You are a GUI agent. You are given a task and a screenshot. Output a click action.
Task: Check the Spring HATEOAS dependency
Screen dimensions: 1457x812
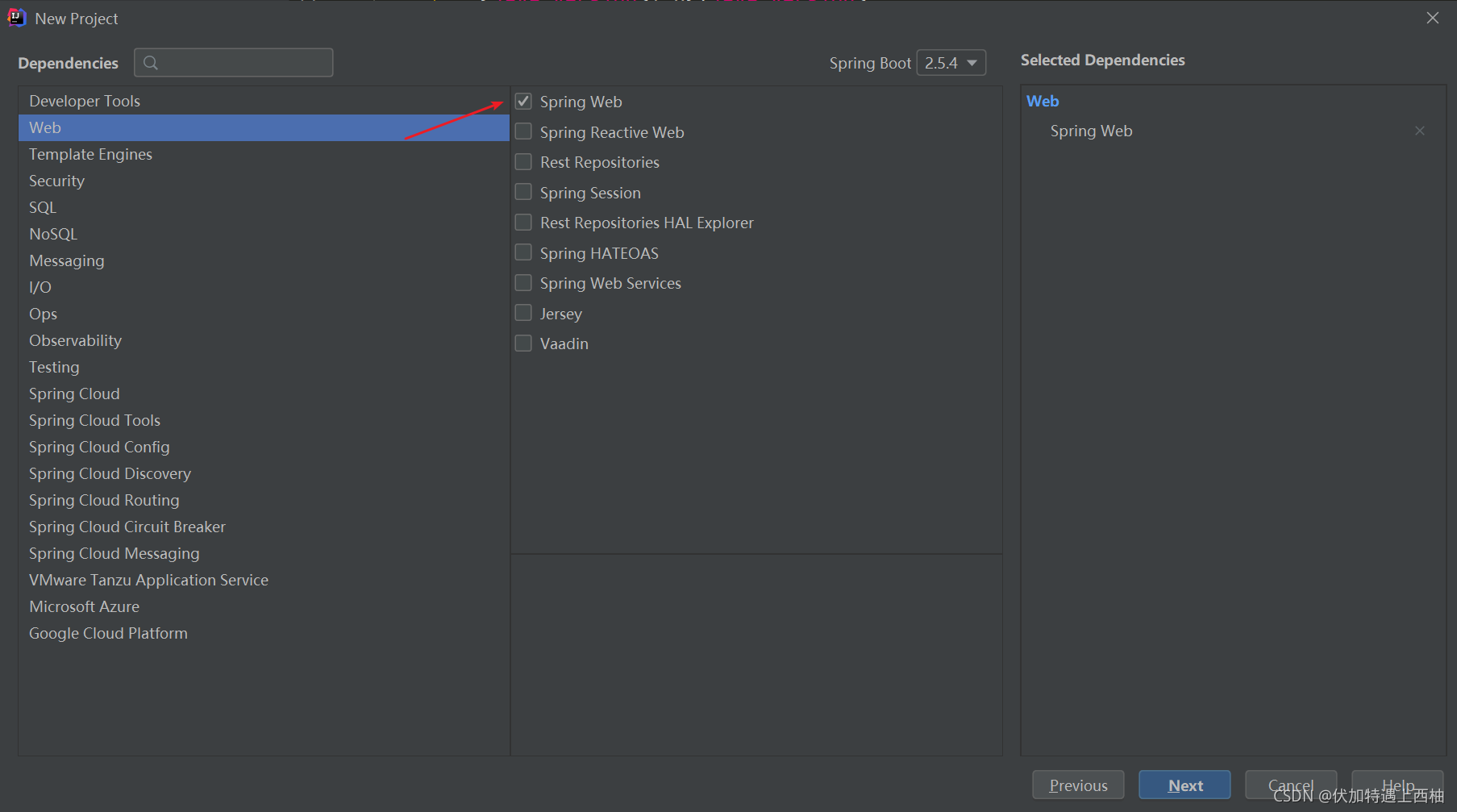coord(523,252)
